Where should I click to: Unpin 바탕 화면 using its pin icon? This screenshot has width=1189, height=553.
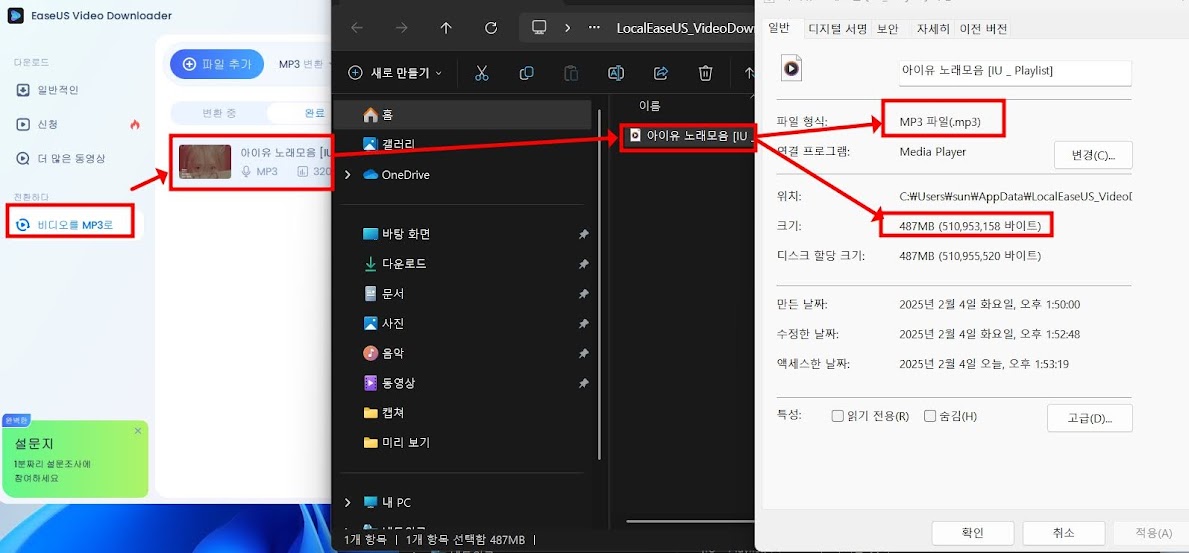pos(583,235)
